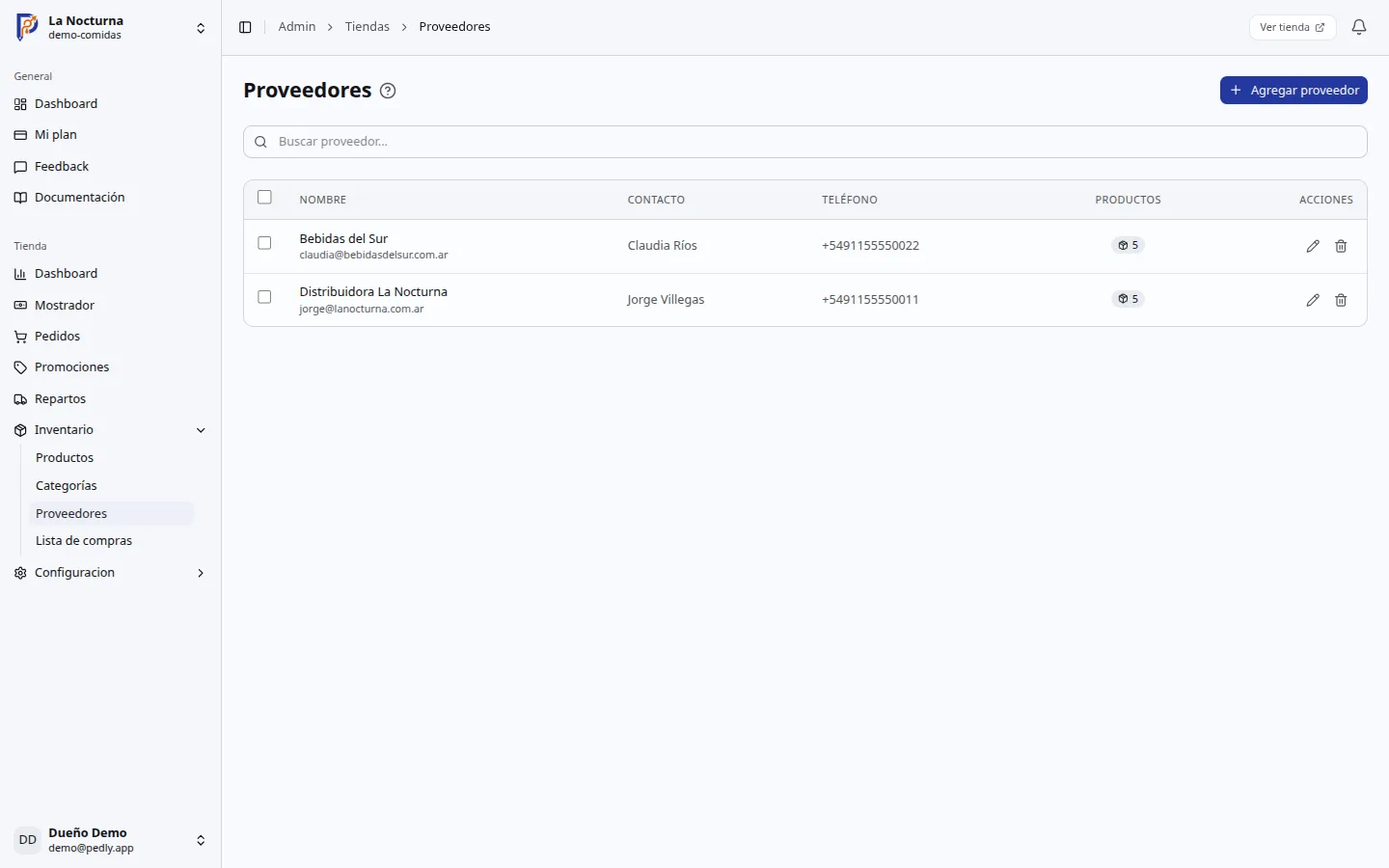The image size is (1389, 868).
Task: Click the help icon beside Proveedores title
Action: tap(388, 91)
